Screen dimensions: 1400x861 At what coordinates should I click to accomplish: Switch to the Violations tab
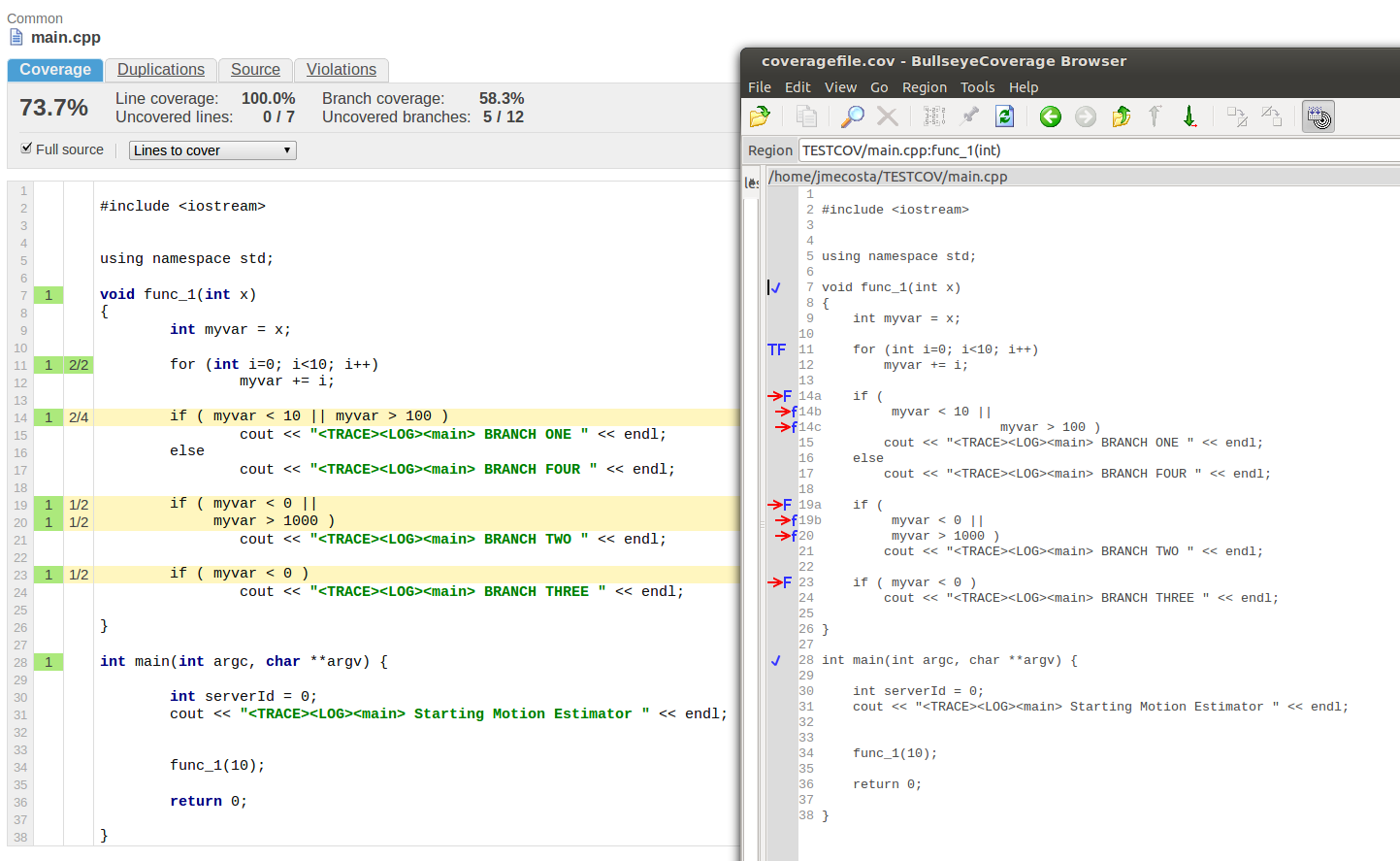tap(342, 70)
